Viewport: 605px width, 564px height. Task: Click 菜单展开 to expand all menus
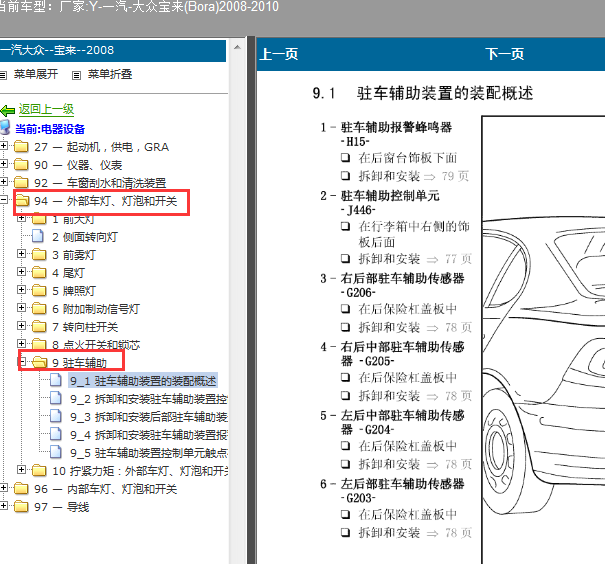pyautogui.click(x=35, y=74)
